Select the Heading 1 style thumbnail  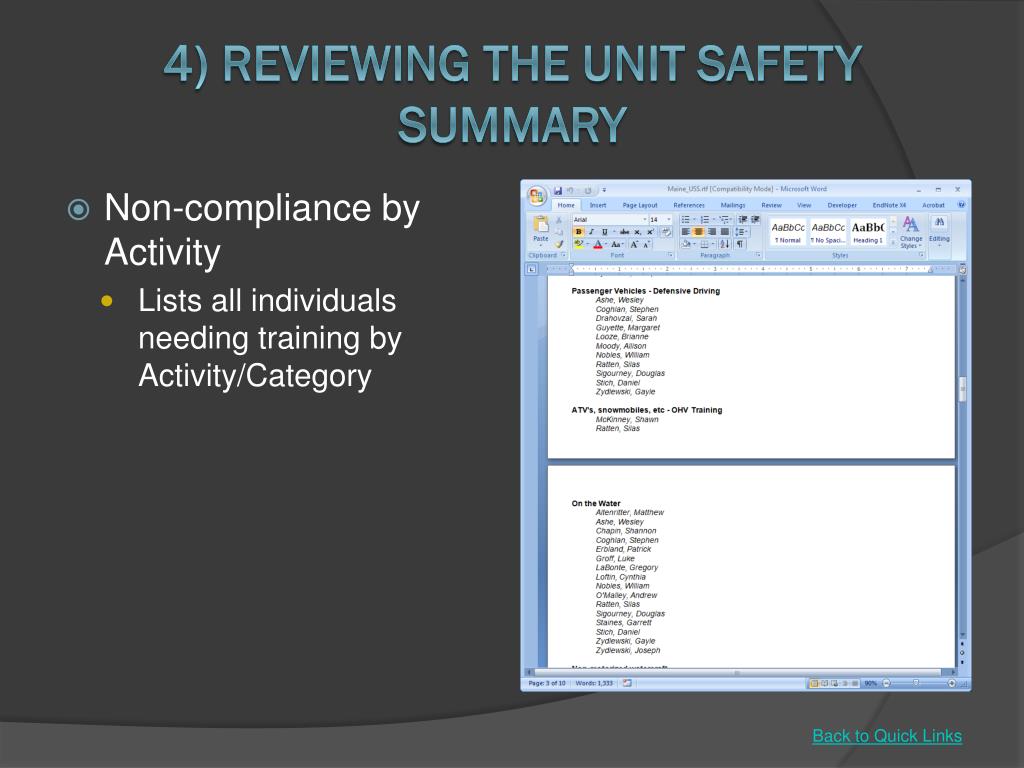click(868, 232)
